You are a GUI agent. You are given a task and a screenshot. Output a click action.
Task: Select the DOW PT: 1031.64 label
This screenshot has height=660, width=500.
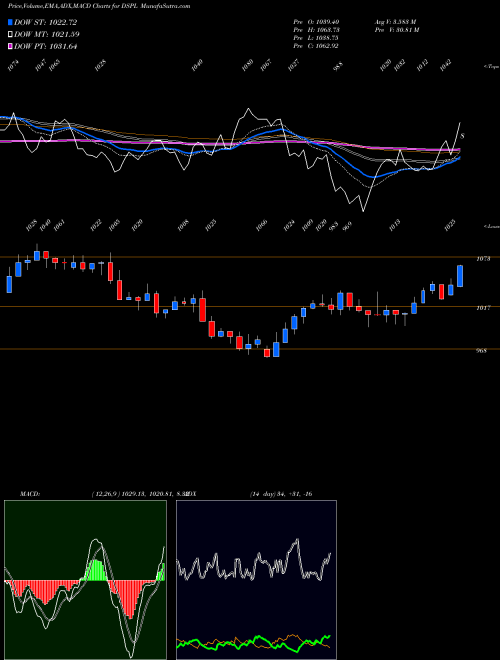pos(46,46)
